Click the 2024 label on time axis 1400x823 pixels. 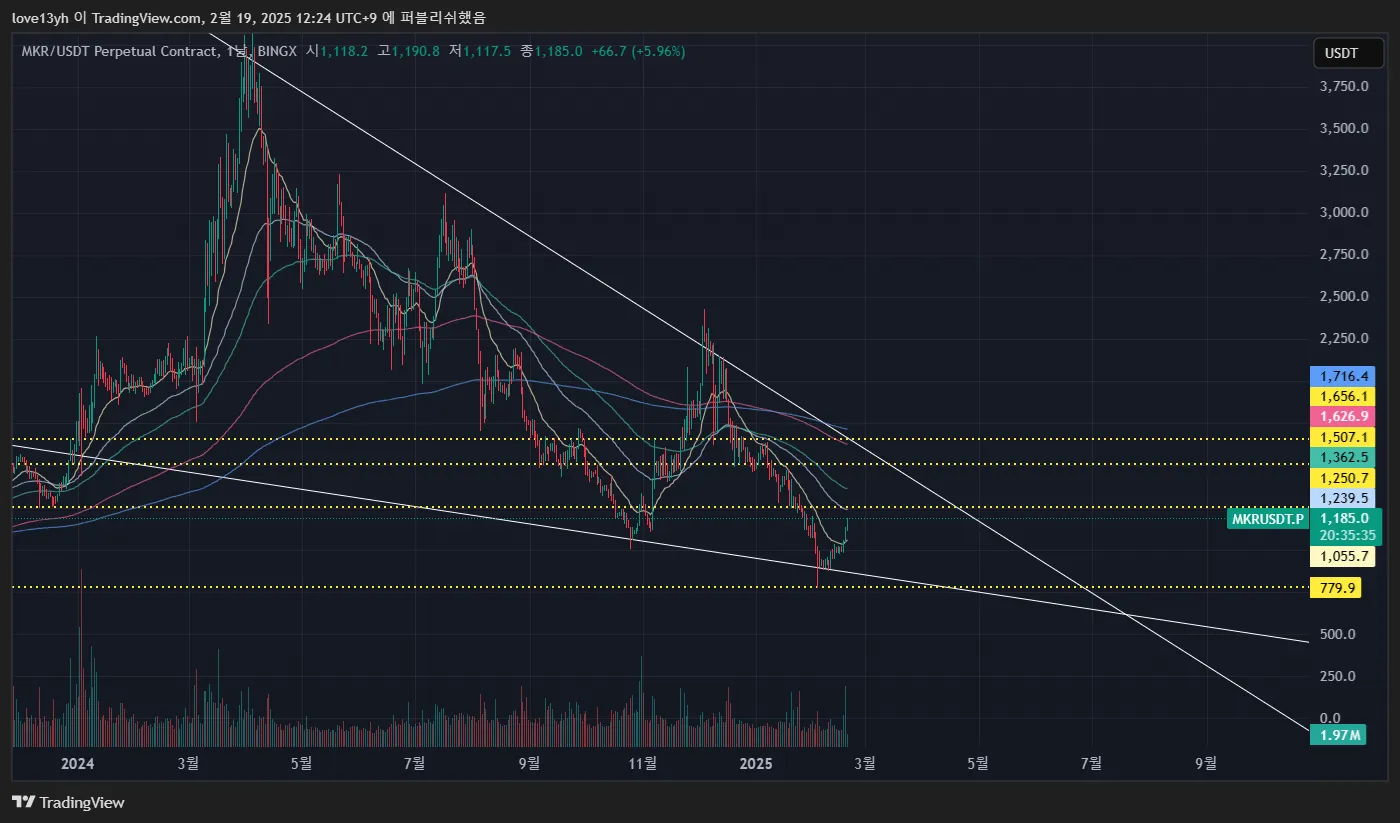[77, 764]
